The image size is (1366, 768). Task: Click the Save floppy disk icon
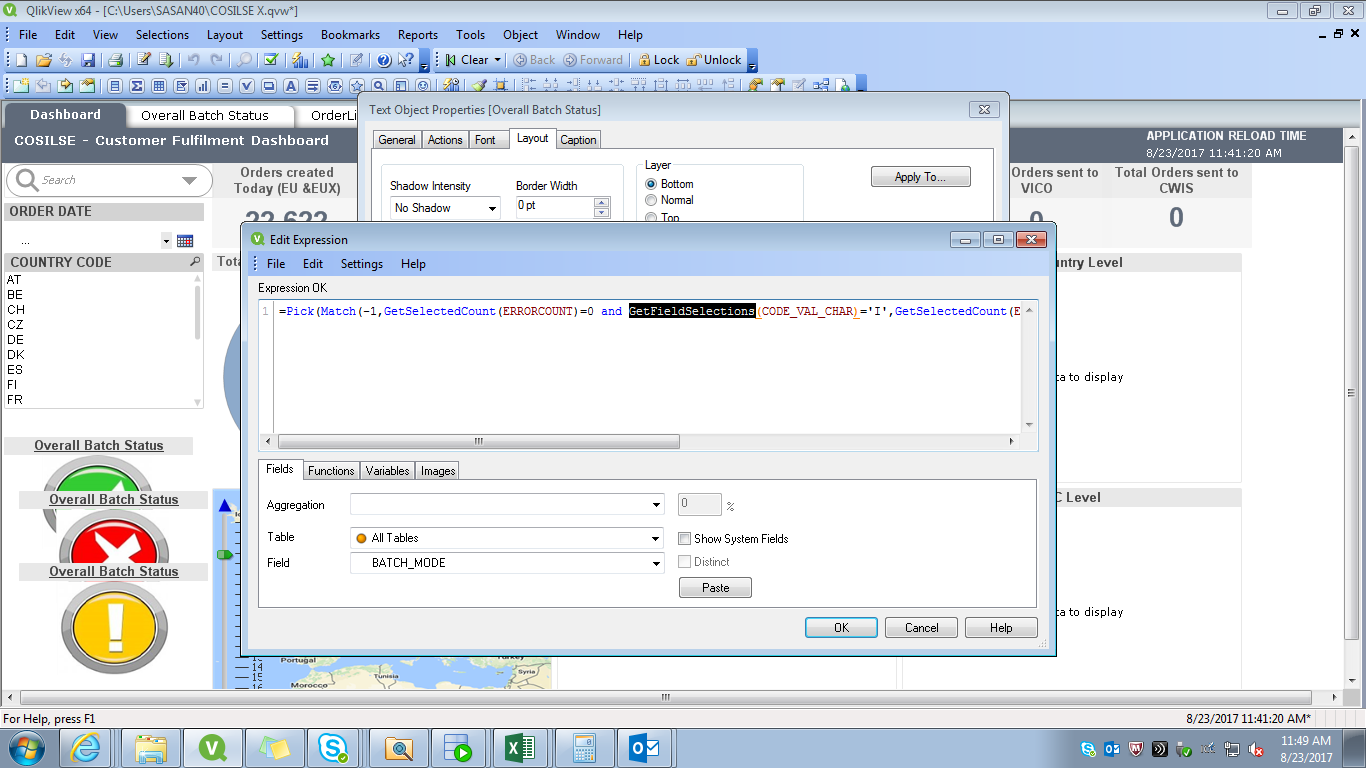pos(88,60)
